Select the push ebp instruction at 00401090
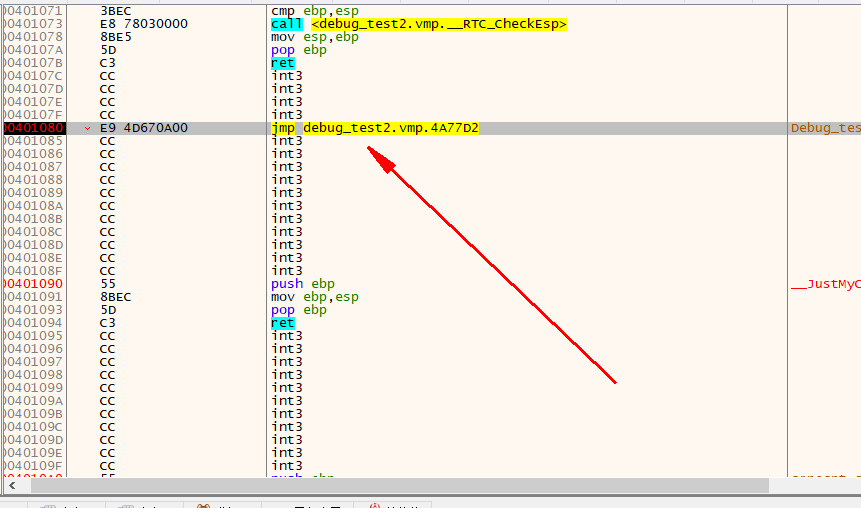 pyautogui.click(x=303, y=284)
